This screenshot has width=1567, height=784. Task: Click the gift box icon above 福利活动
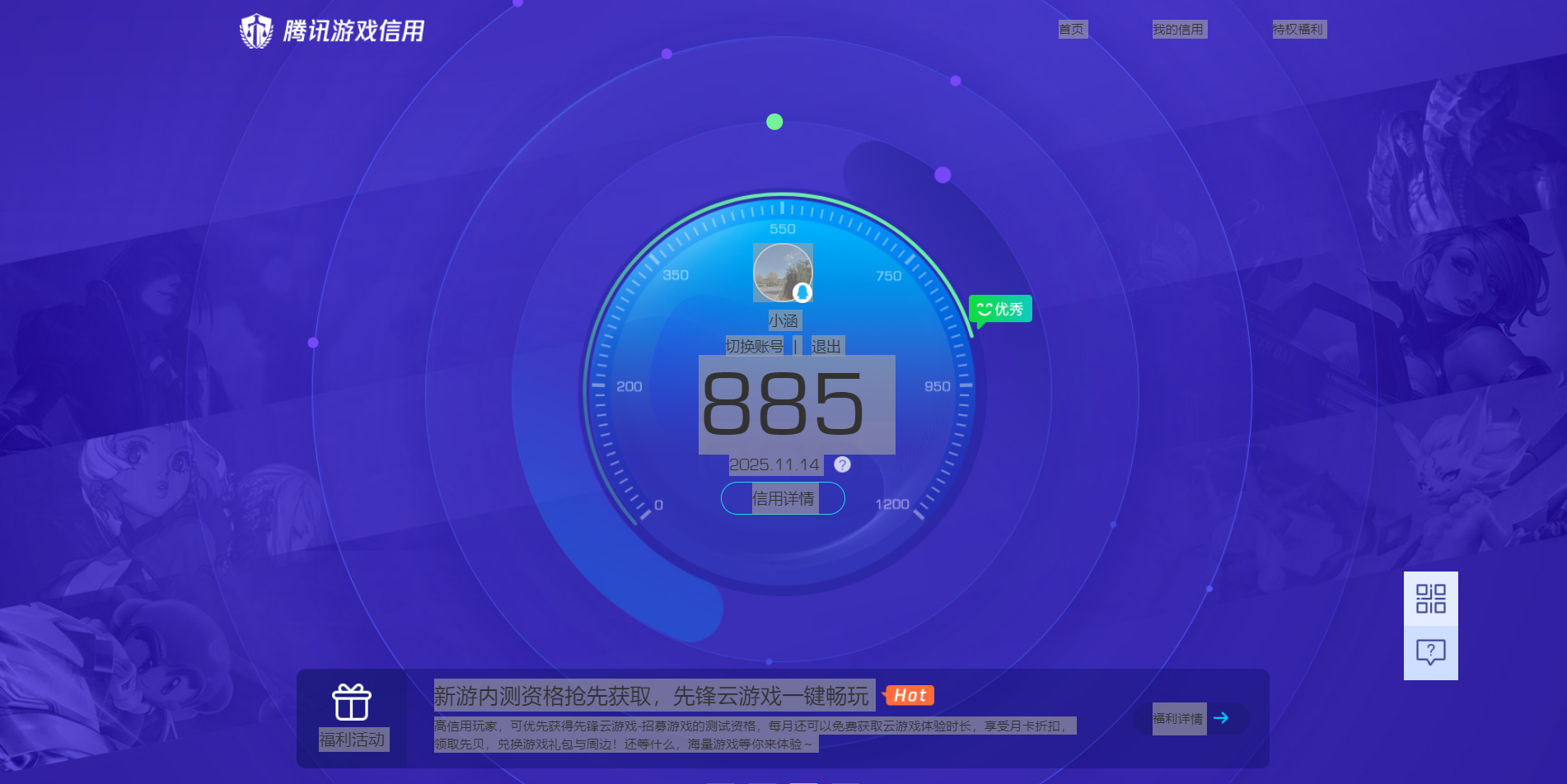tap(352, 702)
